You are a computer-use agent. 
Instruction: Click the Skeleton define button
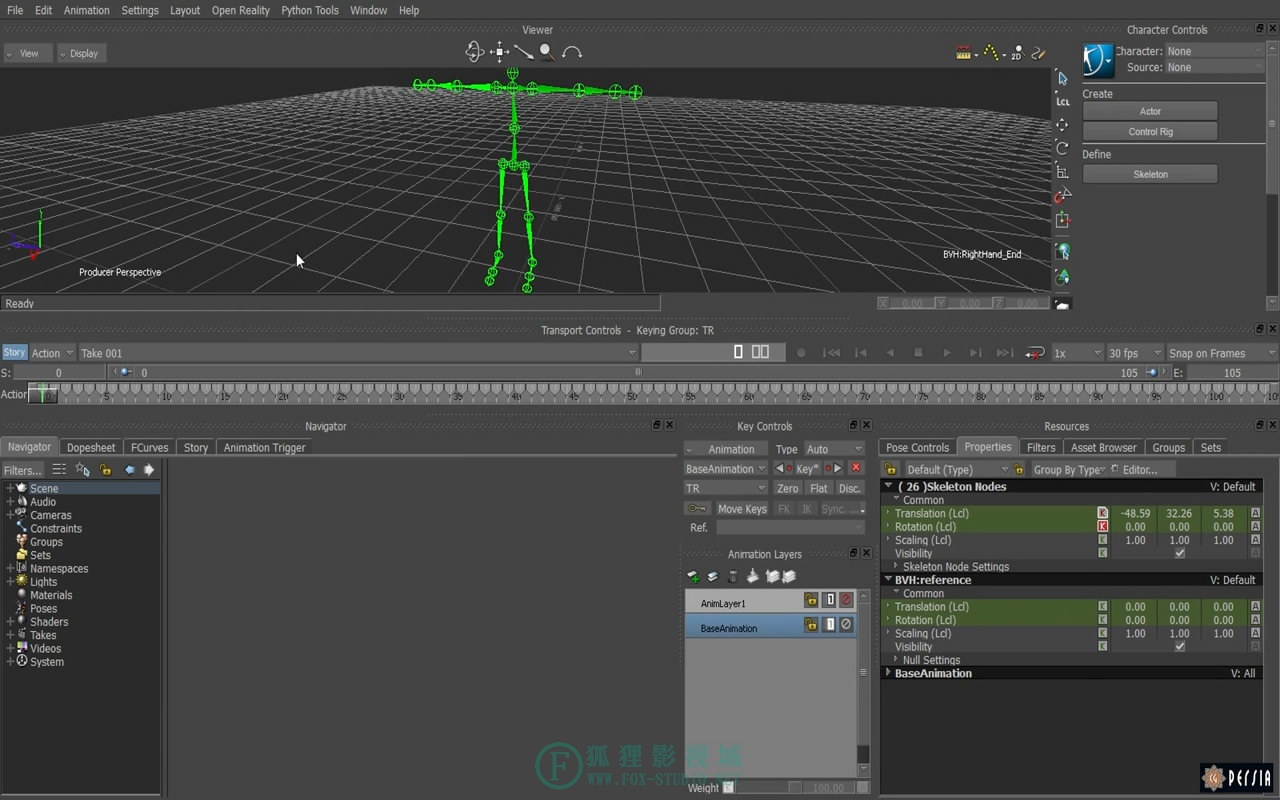1150,174
